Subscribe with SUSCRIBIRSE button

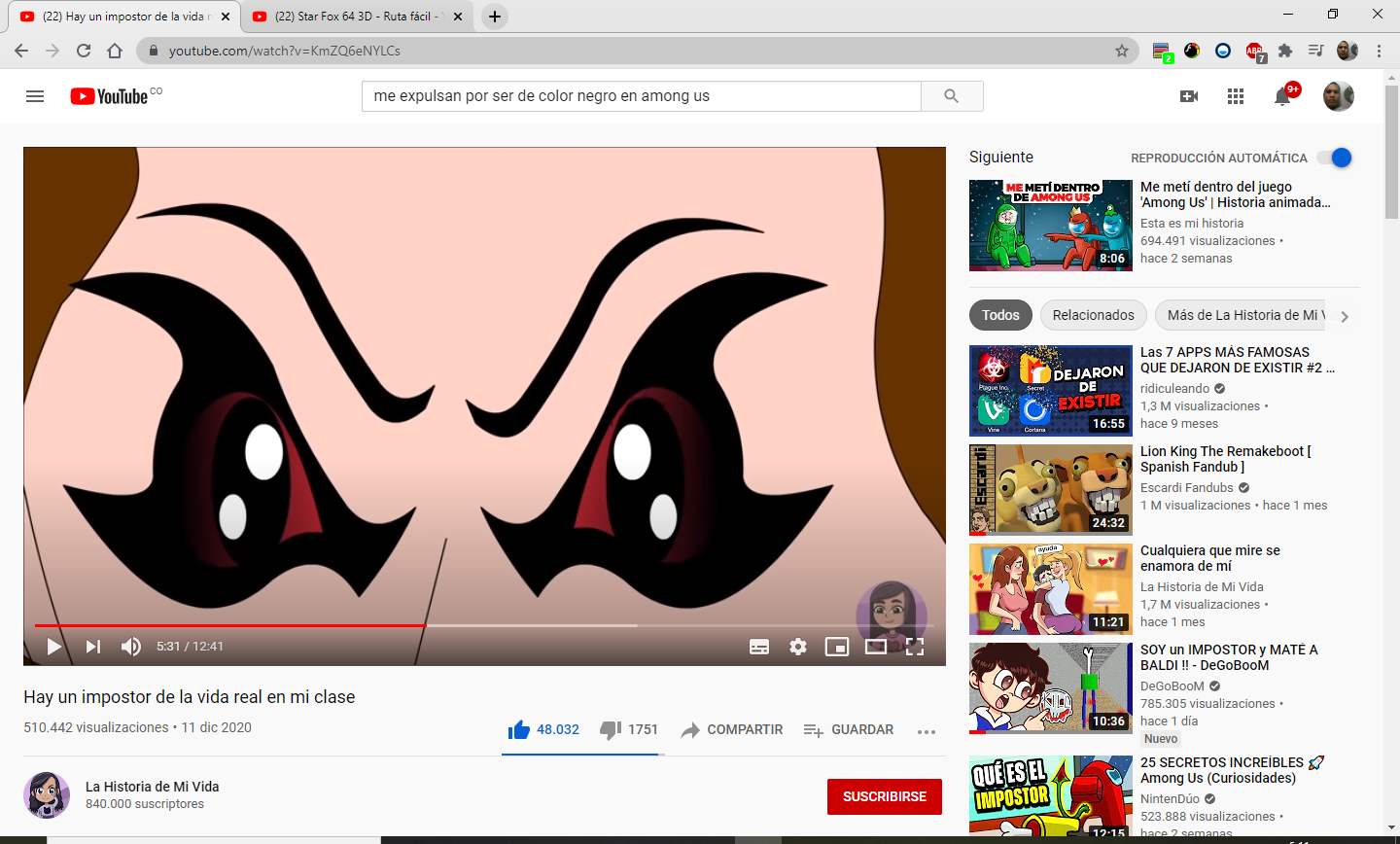(885, 796)
